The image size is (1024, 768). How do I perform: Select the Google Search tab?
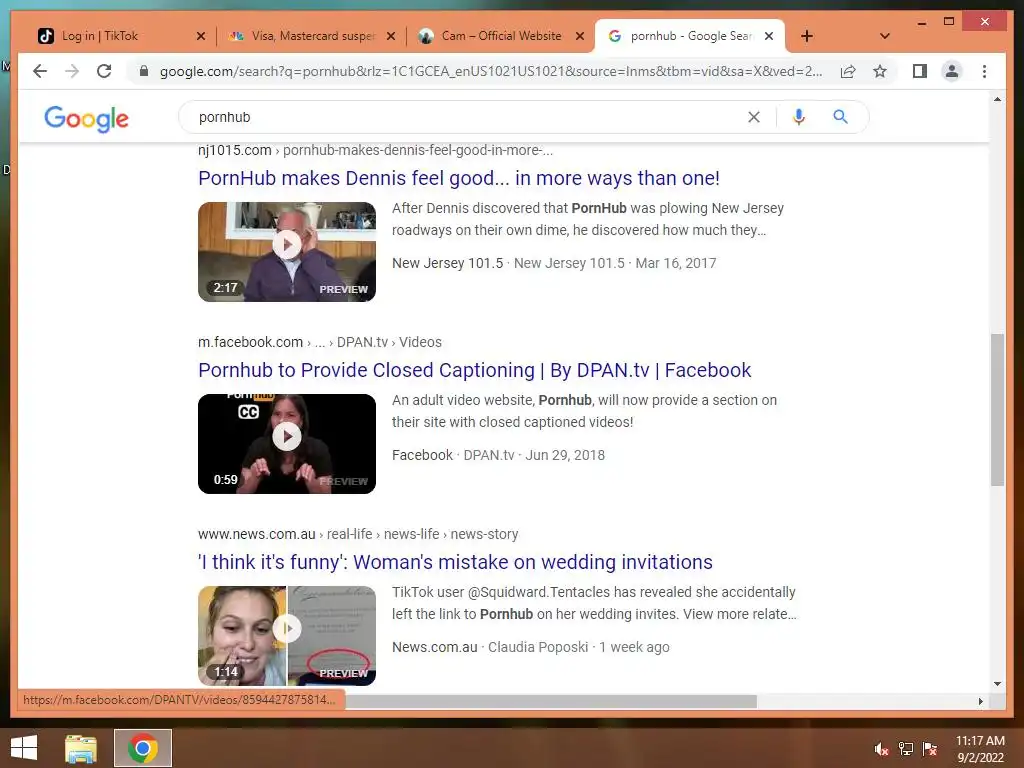click(691, 36)
